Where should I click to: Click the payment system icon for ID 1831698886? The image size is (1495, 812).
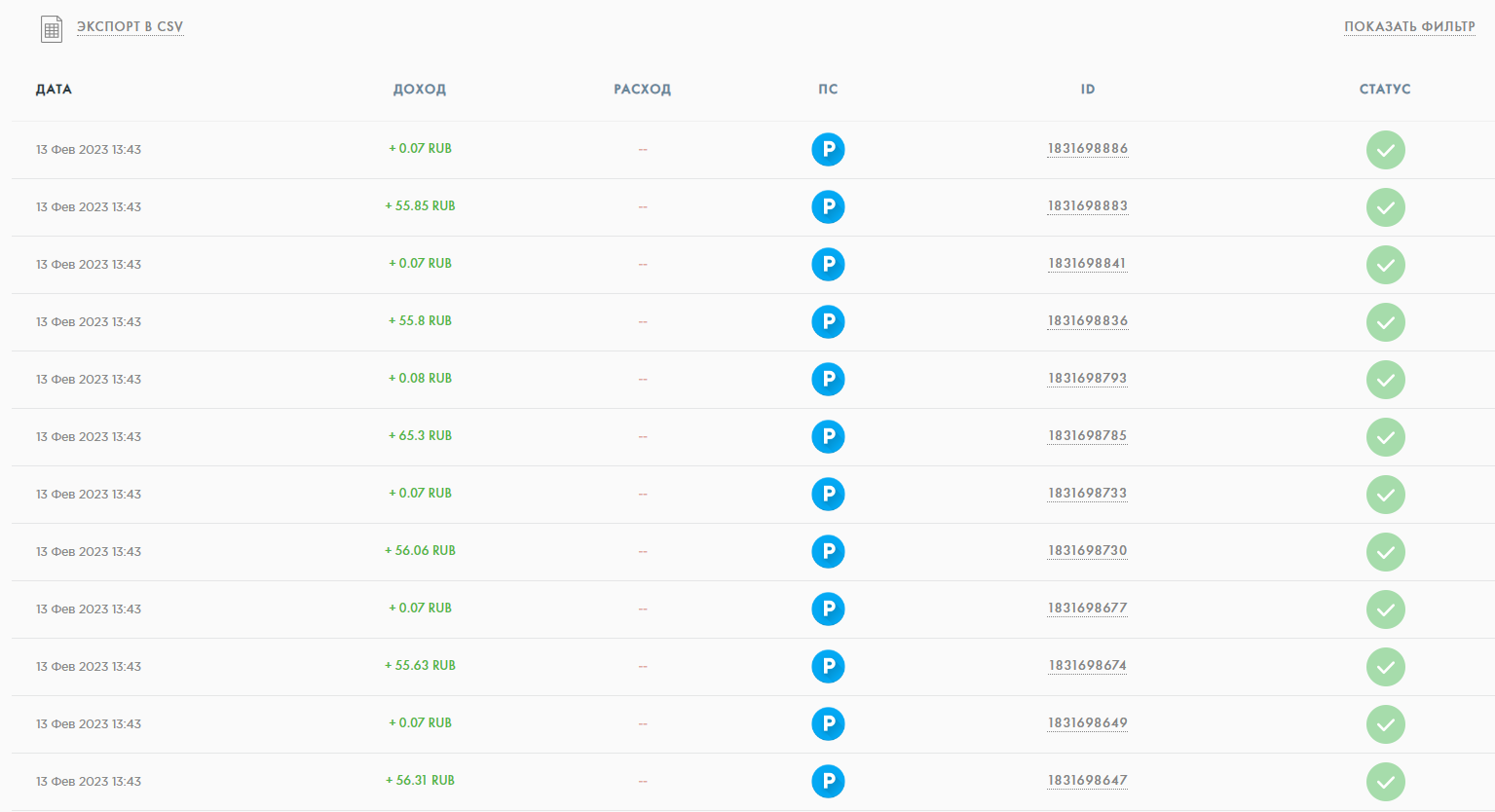tap(828, 150)
